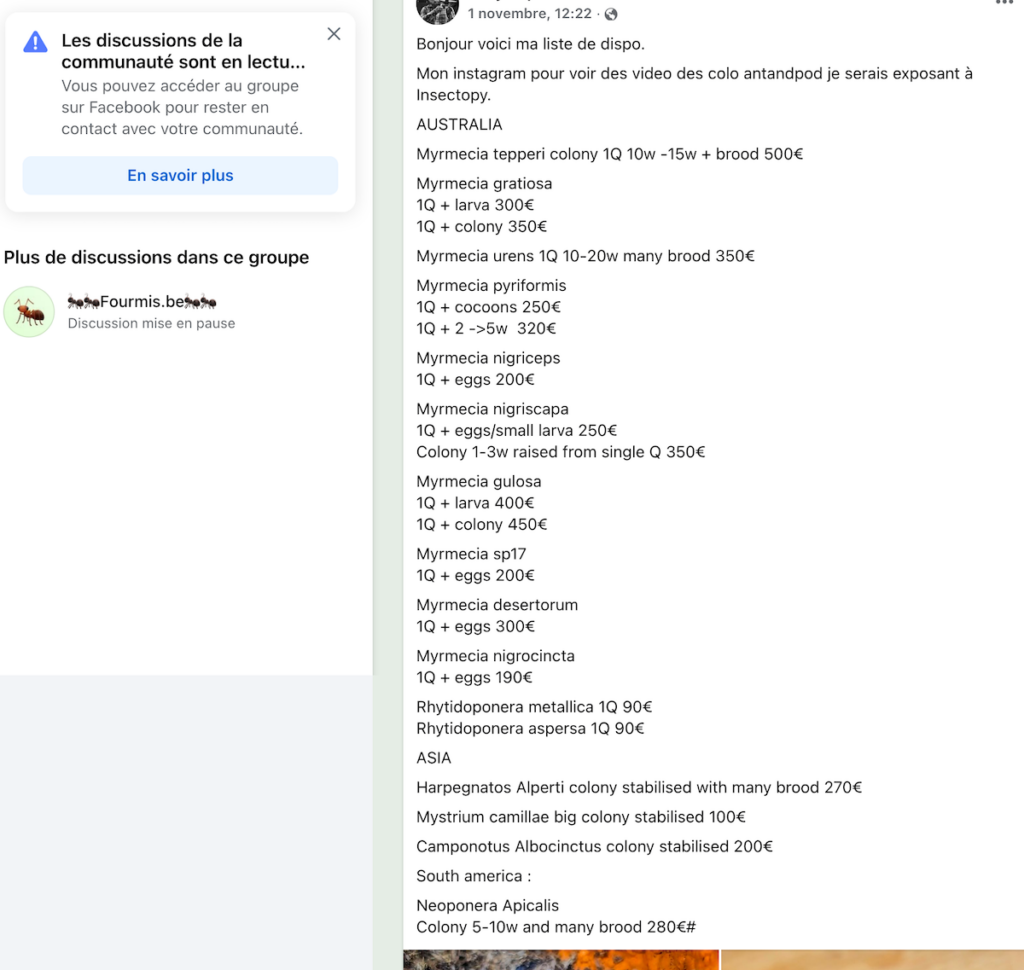Click the ASIA section heading in post
Viewport: 1024px width, 970px height.
pos(434,758)
